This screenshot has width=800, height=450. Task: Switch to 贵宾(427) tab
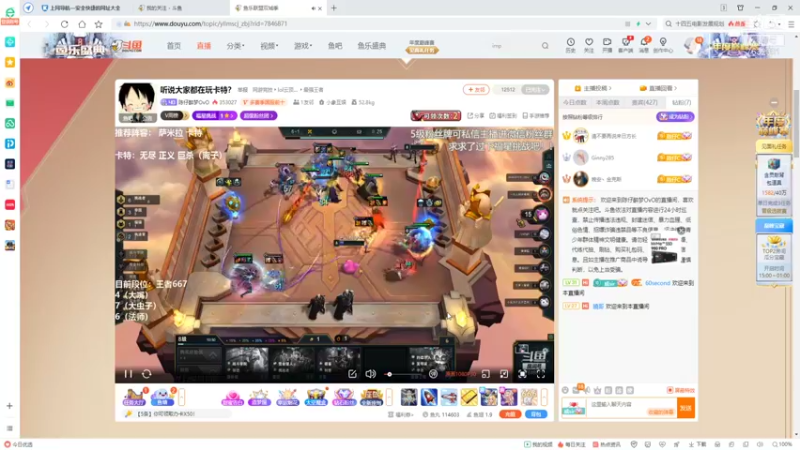pyautogui.click(x=644, y=103)
